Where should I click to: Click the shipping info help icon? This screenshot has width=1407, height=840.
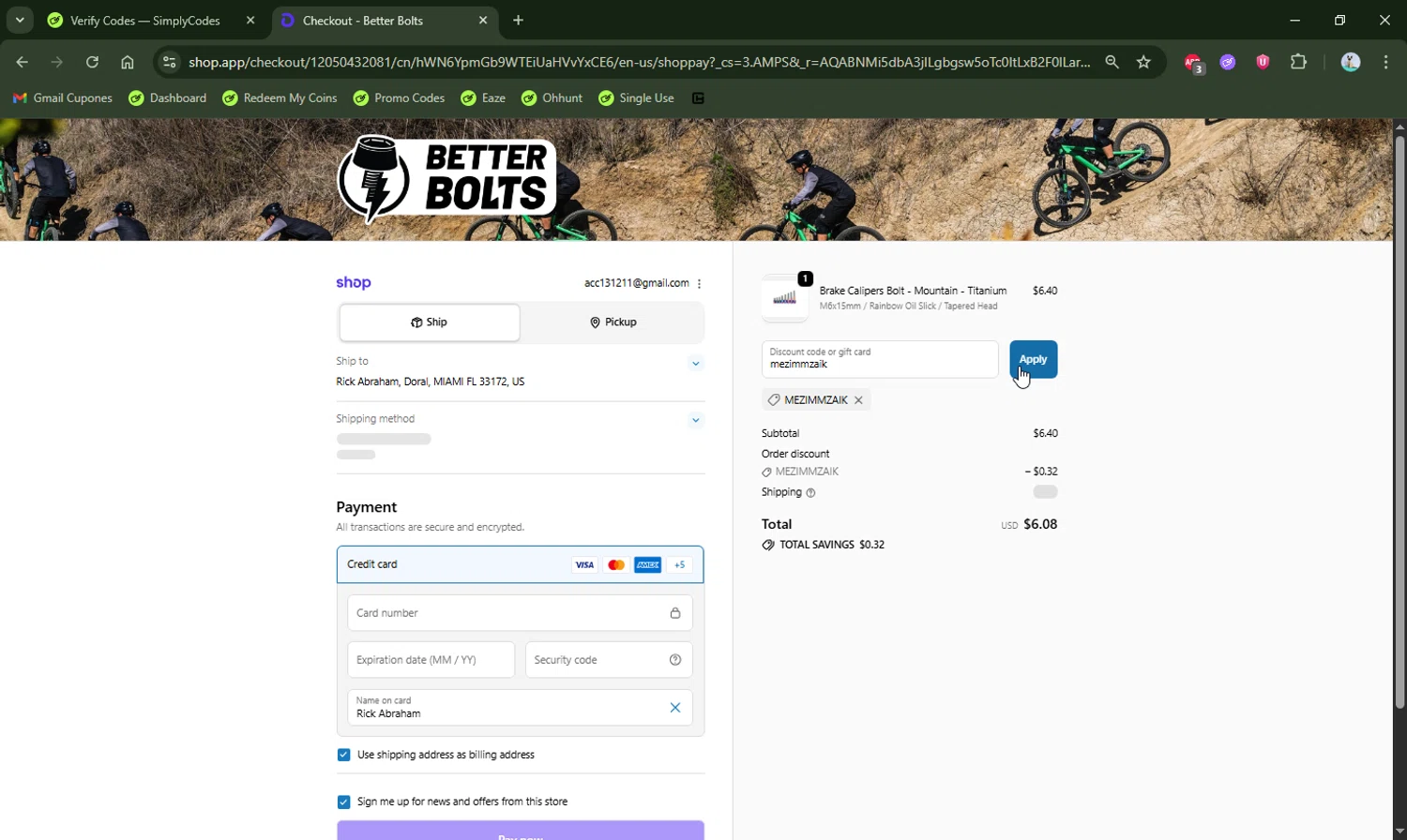[x=811, y=492]
